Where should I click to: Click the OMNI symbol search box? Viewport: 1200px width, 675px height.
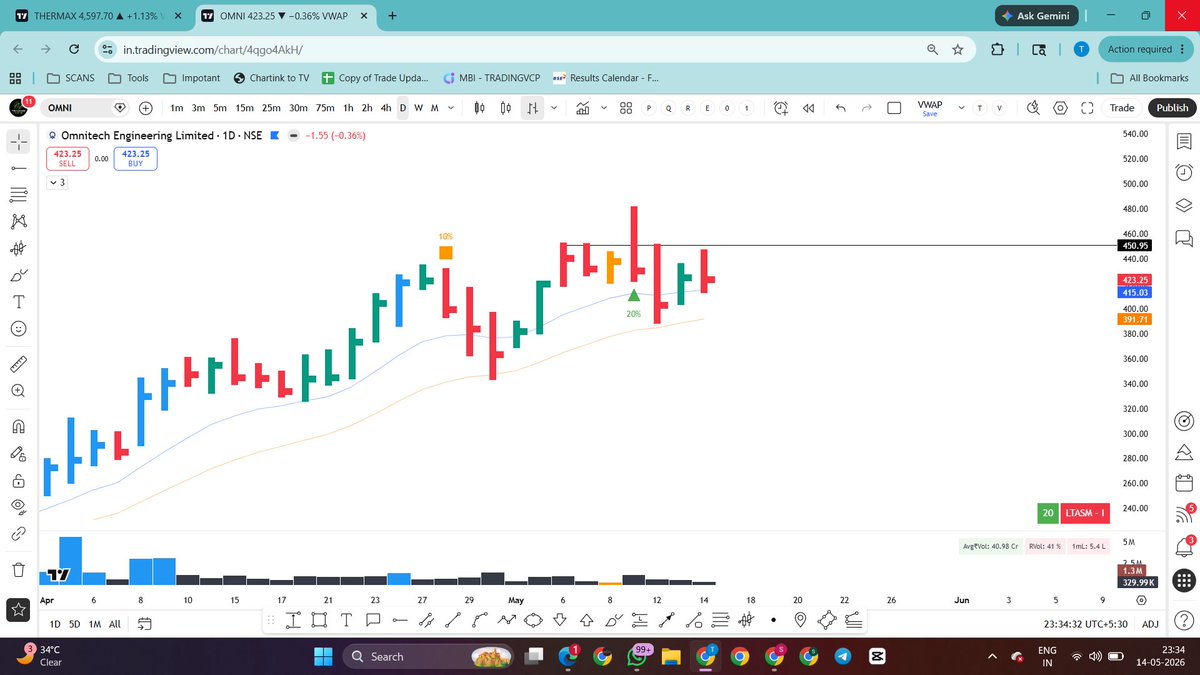85,108
